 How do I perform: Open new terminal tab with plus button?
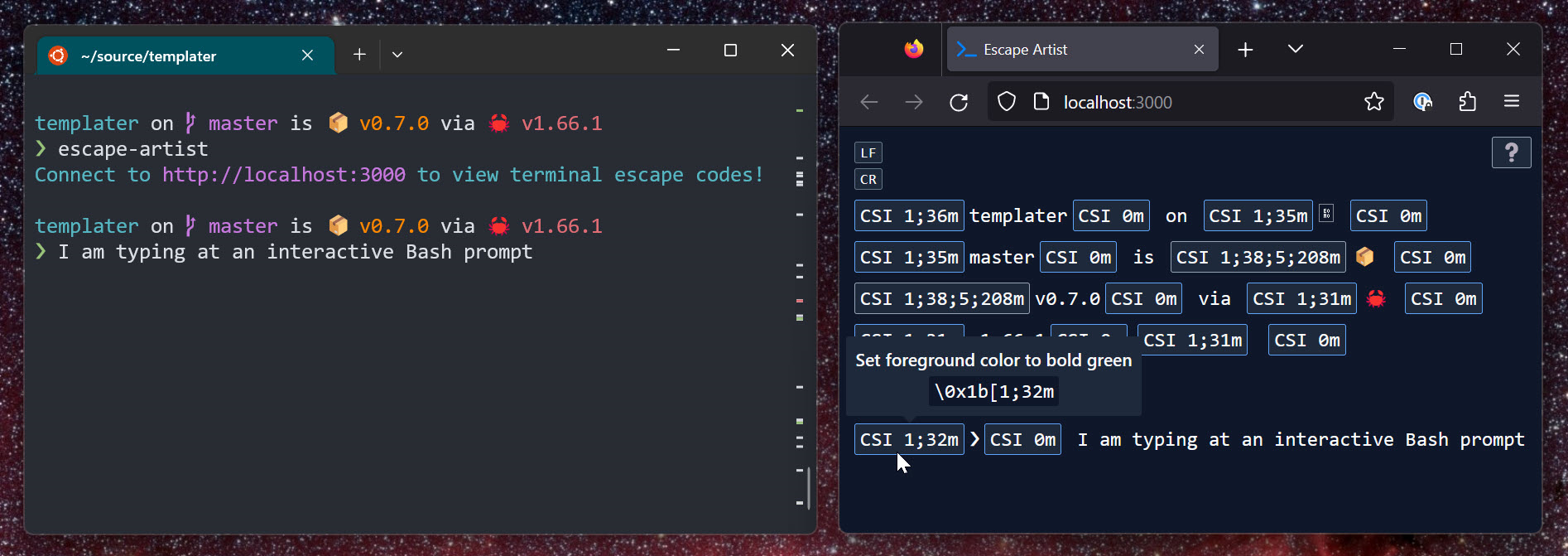(359, 55)
